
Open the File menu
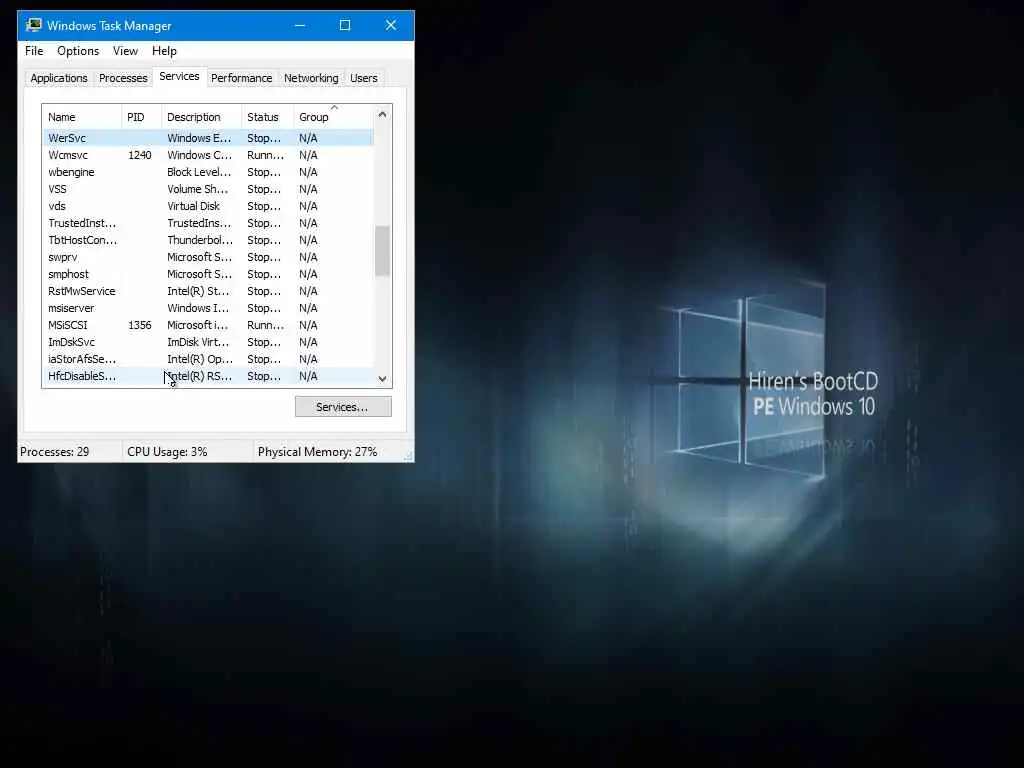[x=34, y=51]
